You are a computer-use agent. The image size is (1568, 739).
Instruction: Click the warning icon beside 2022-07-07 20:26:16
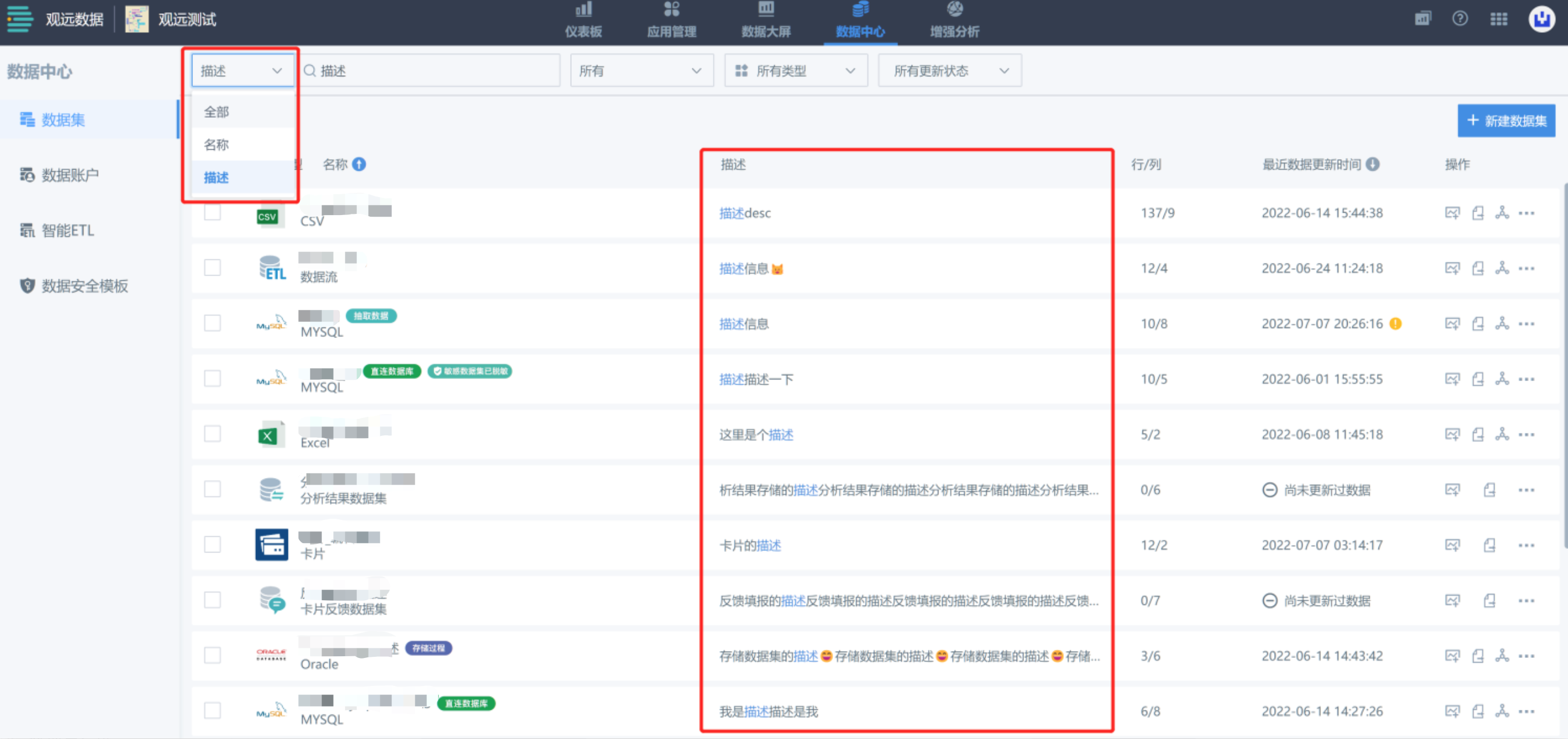tap(1395, 324)
